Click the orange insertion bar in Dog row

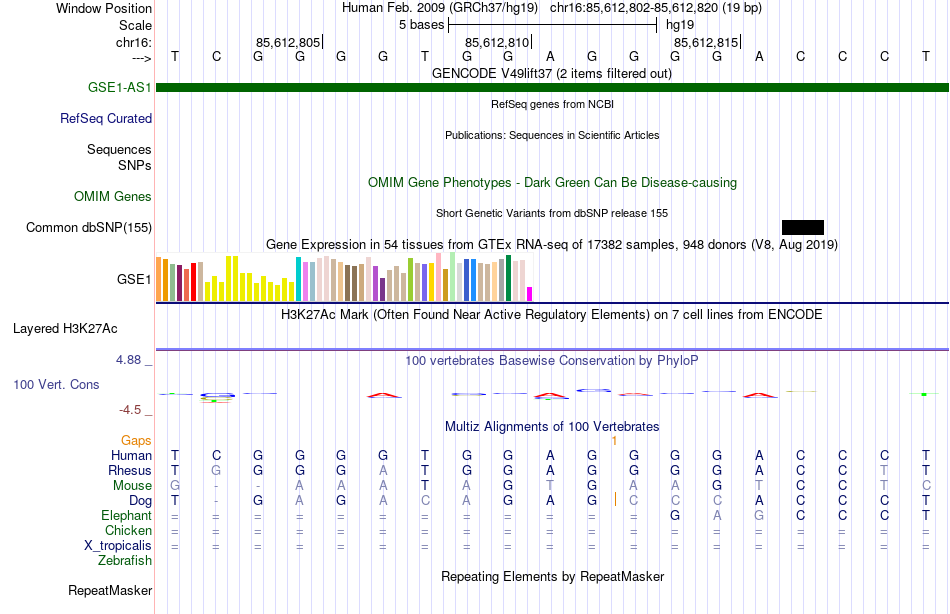(x=615, y=499)
